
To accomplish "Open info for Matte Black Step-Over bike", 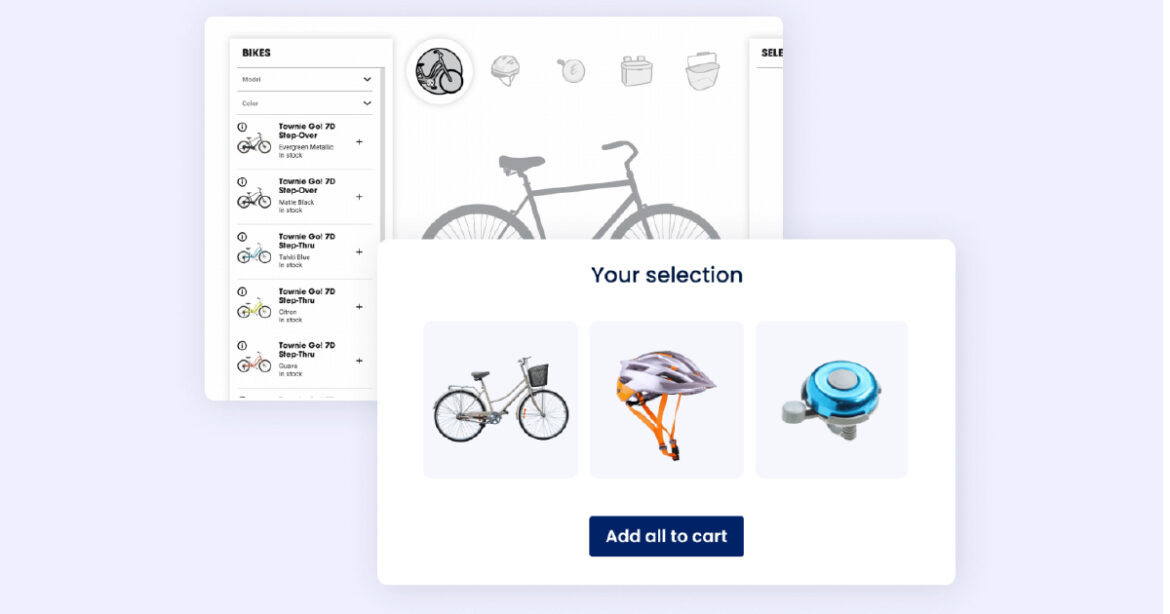I will click(x=242, y=182).
